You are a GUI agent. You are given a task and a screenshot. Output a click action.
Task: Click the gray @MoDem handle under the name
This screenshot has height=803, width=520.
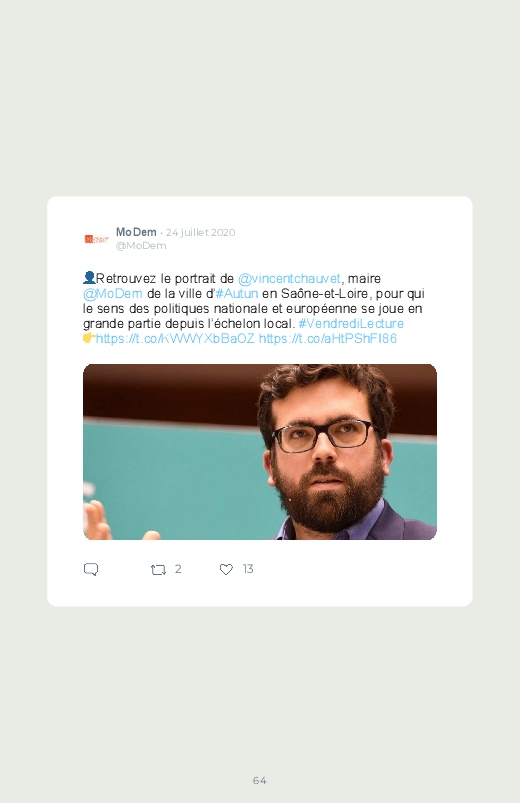141,246
